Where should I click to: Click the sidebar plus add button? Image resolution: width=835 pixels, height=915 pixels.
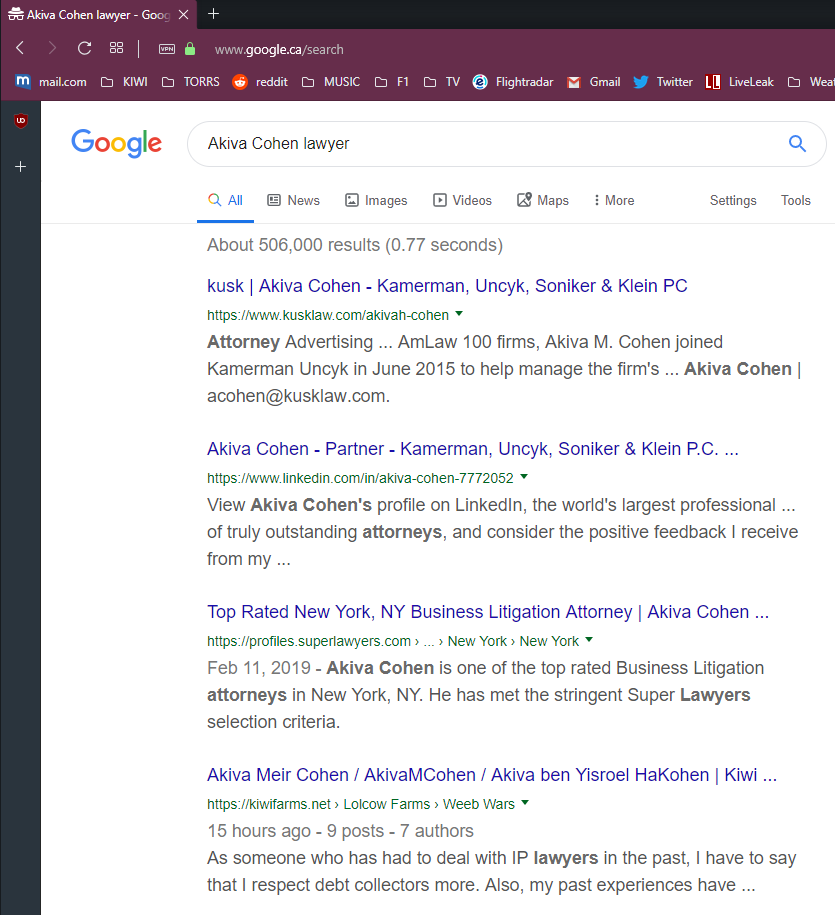click(20, 167)
